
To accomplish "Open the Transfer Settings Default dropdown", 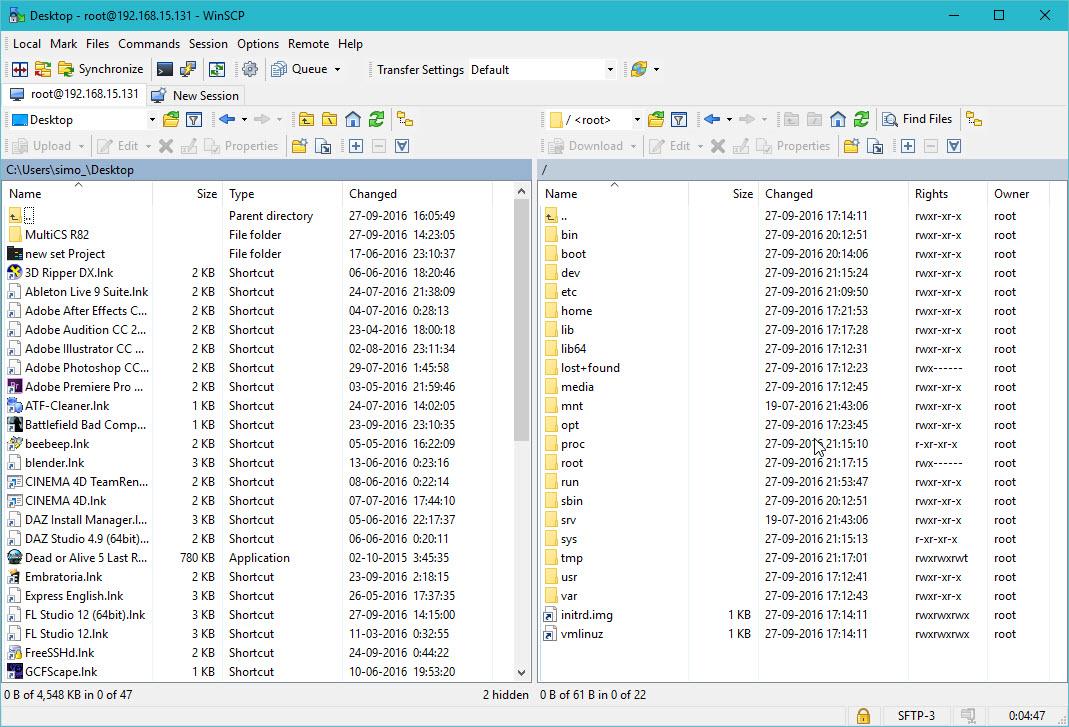I will pos(609,69).
